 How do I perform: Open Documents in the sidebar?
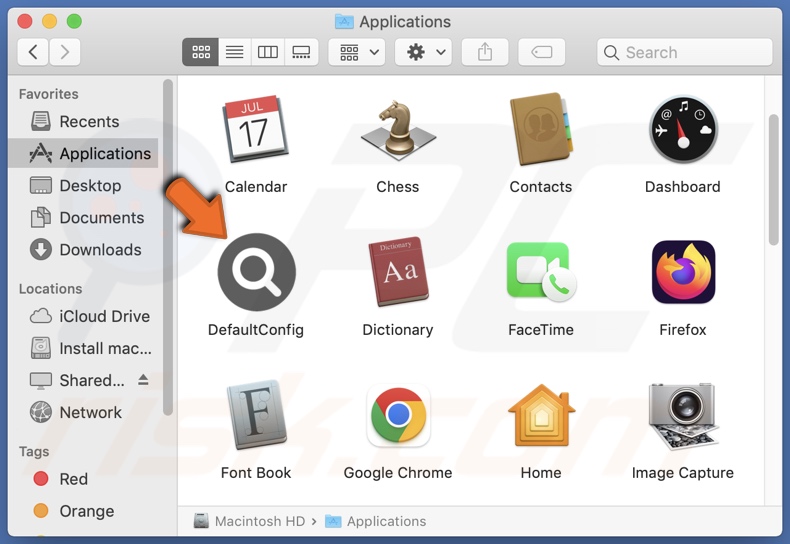84,218
